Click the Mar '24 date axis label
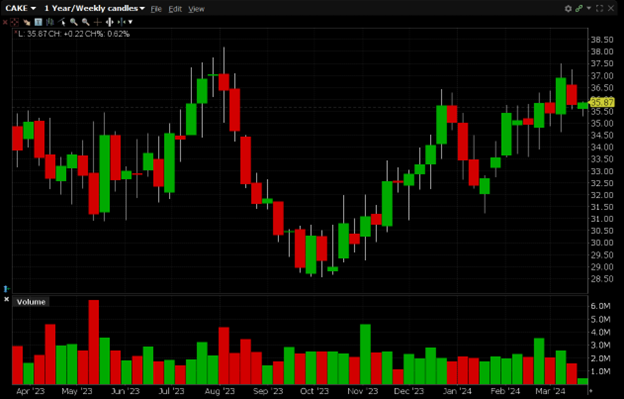 tap(550, 391)
